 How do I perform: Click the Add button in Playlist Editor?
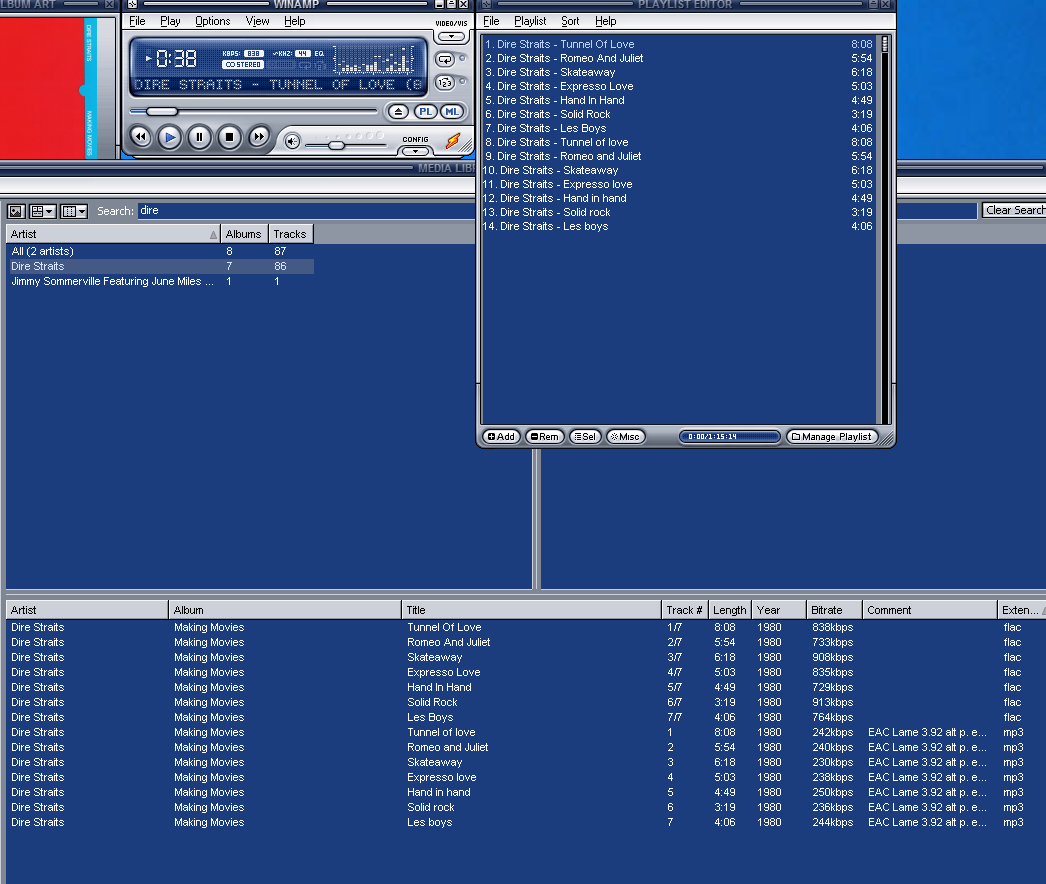501,436
